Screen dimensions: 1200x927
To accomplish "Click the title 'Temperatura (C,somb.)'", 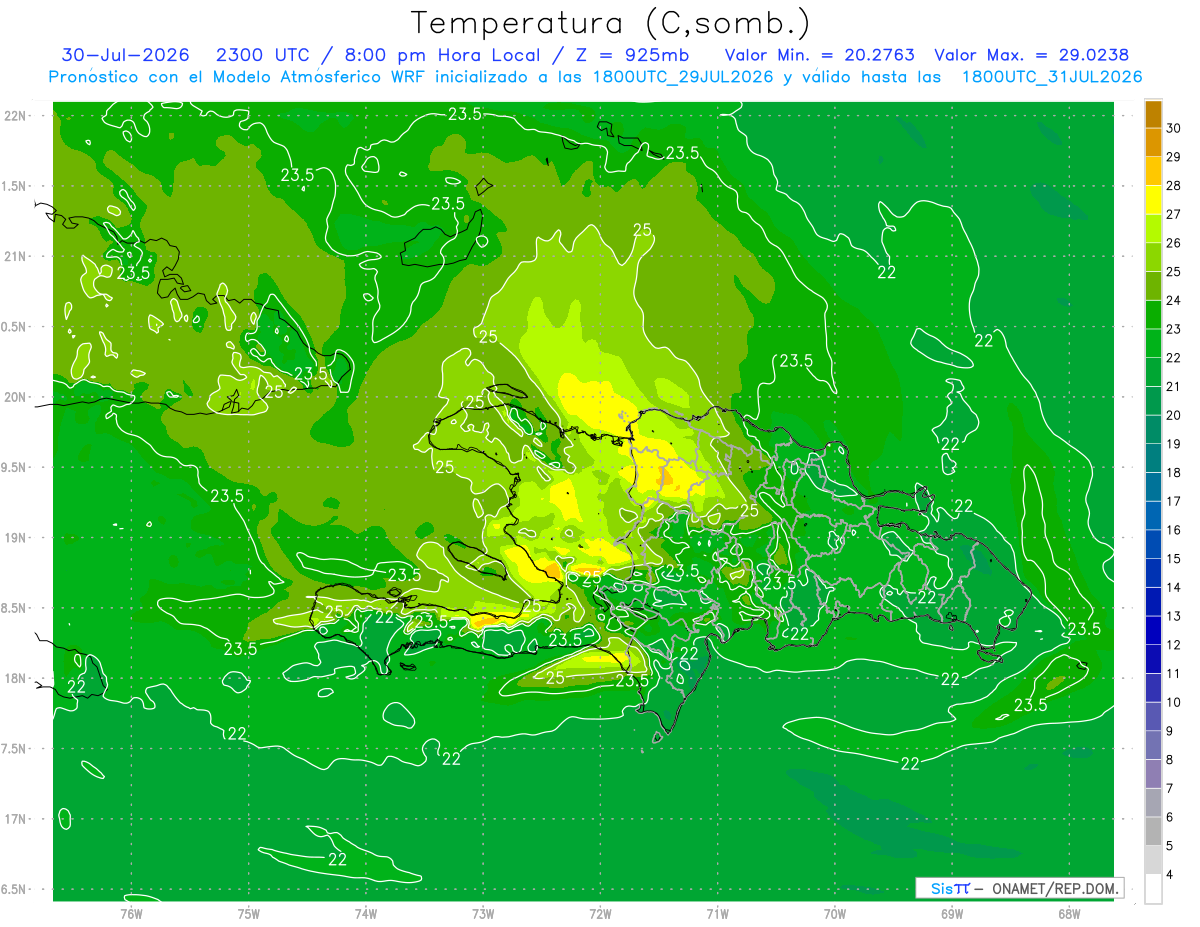I will [x=610, y=23].
